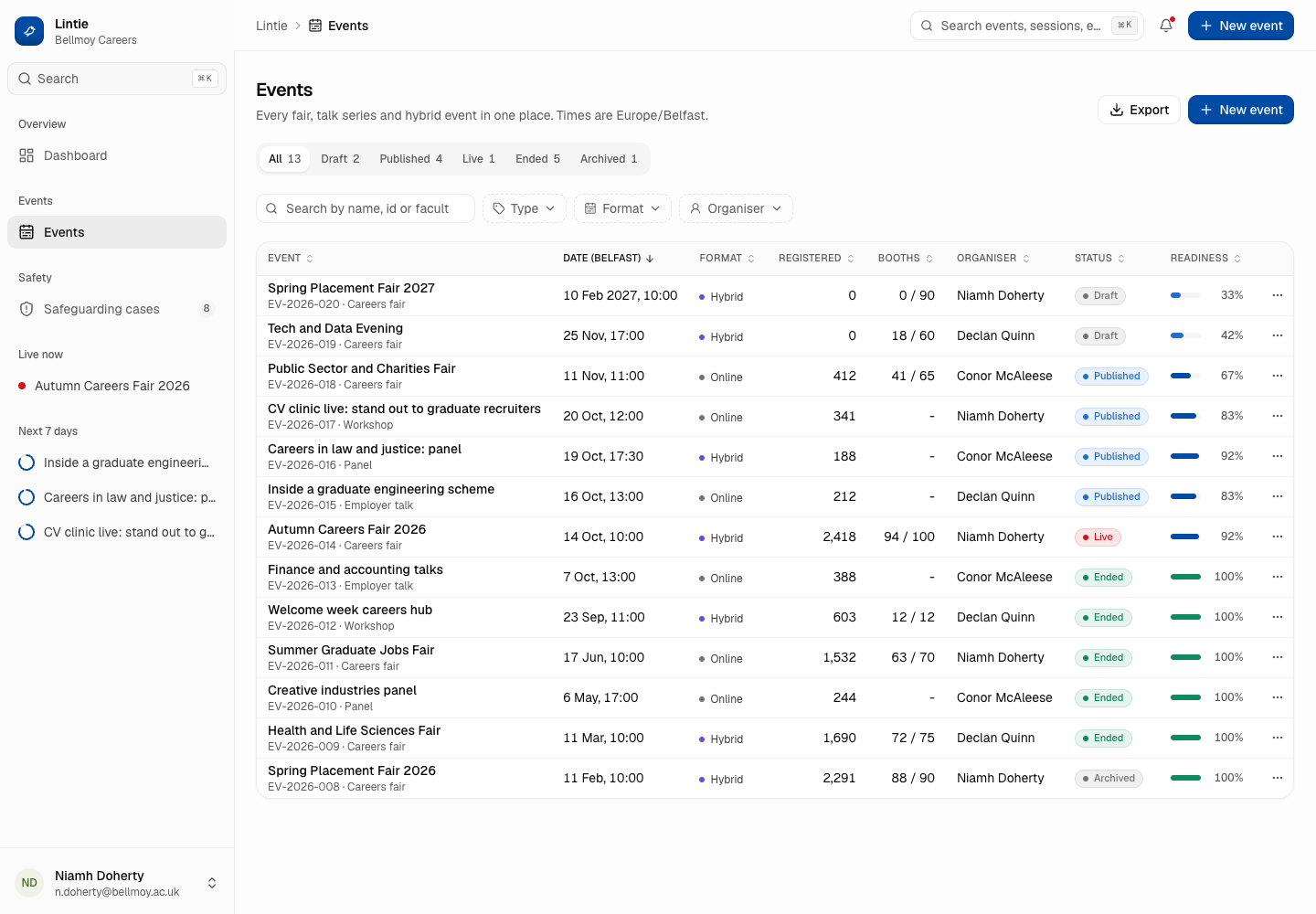Switch to the Draft tab

pos(340,159)
